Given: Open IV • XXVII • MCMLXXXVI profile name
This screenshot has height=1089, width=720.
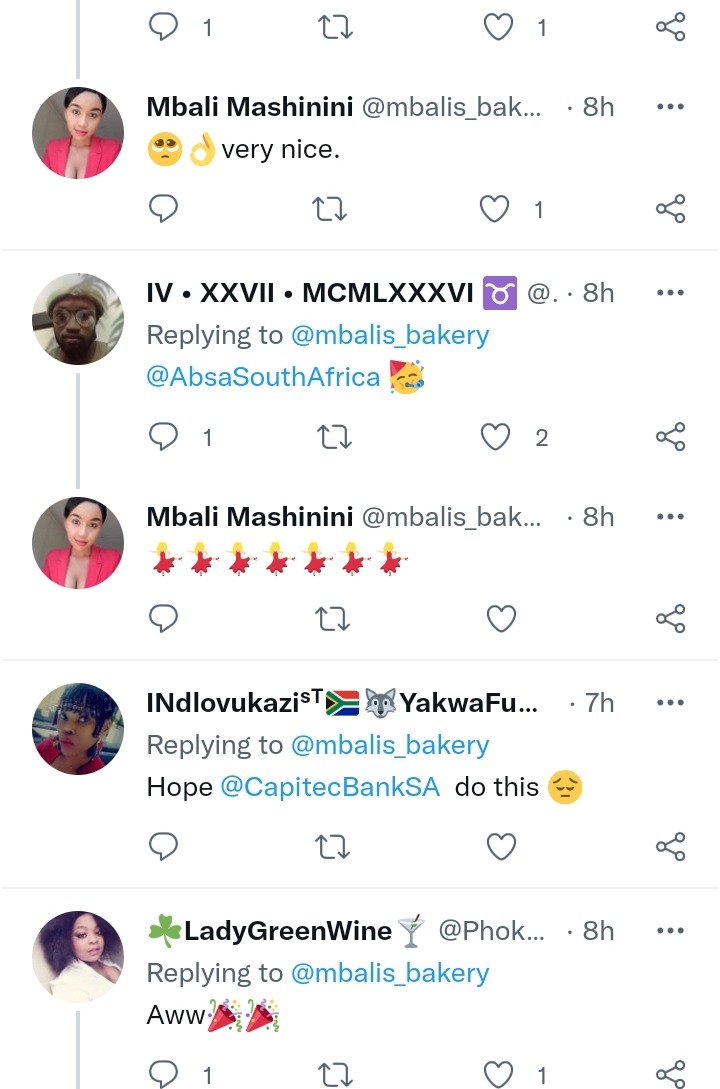Looking at the screenshot, I should tap(310, 293).
